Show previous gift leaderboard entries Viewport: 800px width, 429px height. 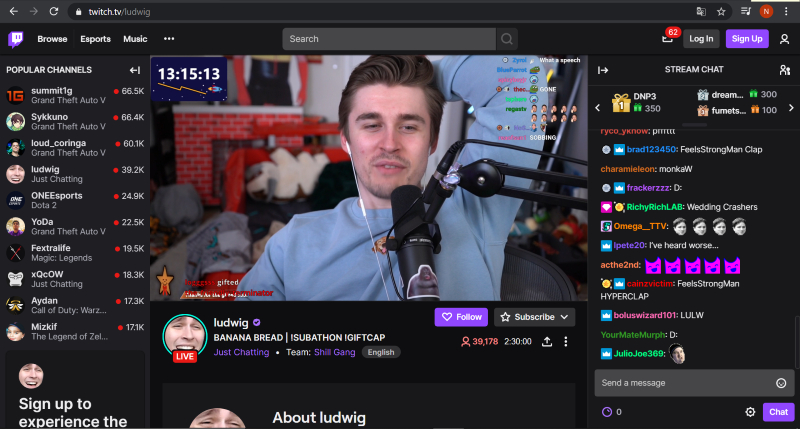coord(597,107)
